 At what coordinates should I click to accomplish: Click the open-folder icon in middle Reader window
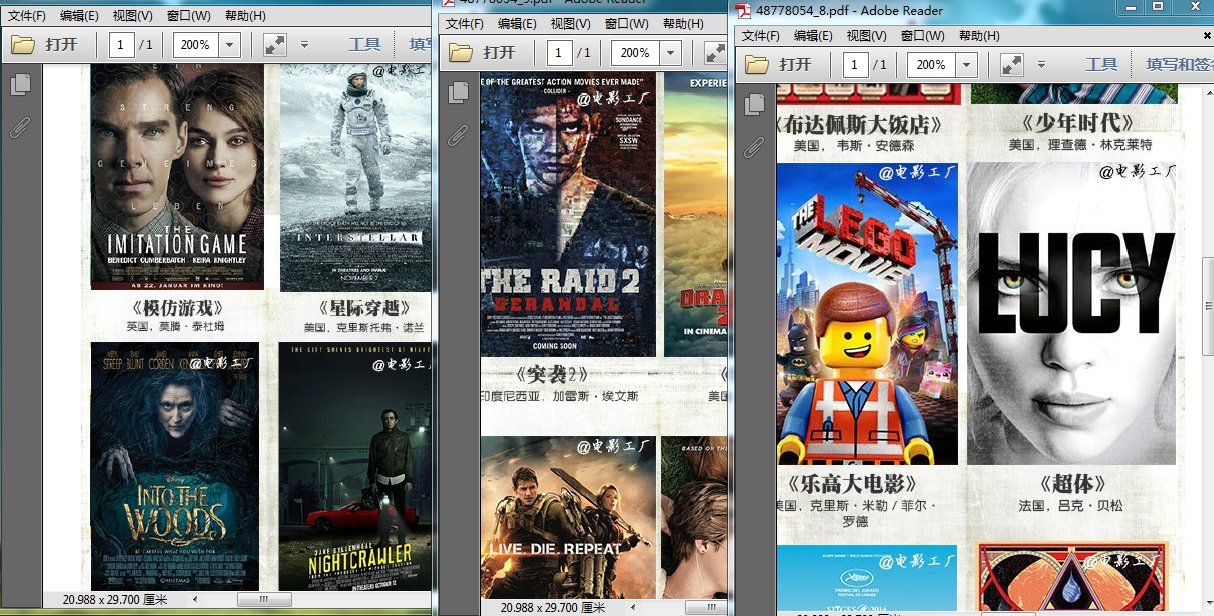pos(461,53)
